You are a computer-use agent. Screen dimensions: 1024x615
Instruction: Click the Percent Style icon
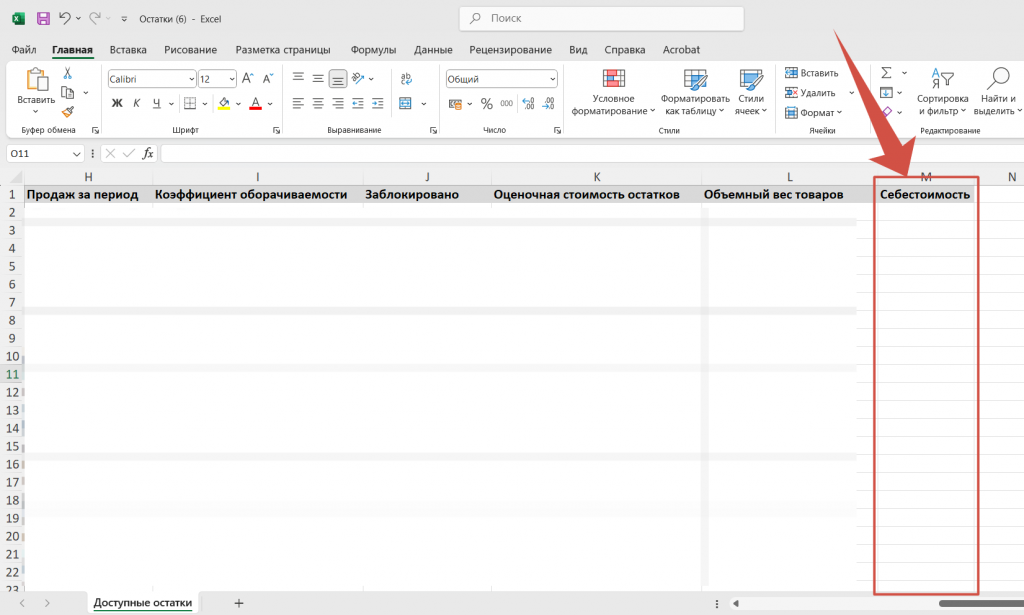point(487,103)
